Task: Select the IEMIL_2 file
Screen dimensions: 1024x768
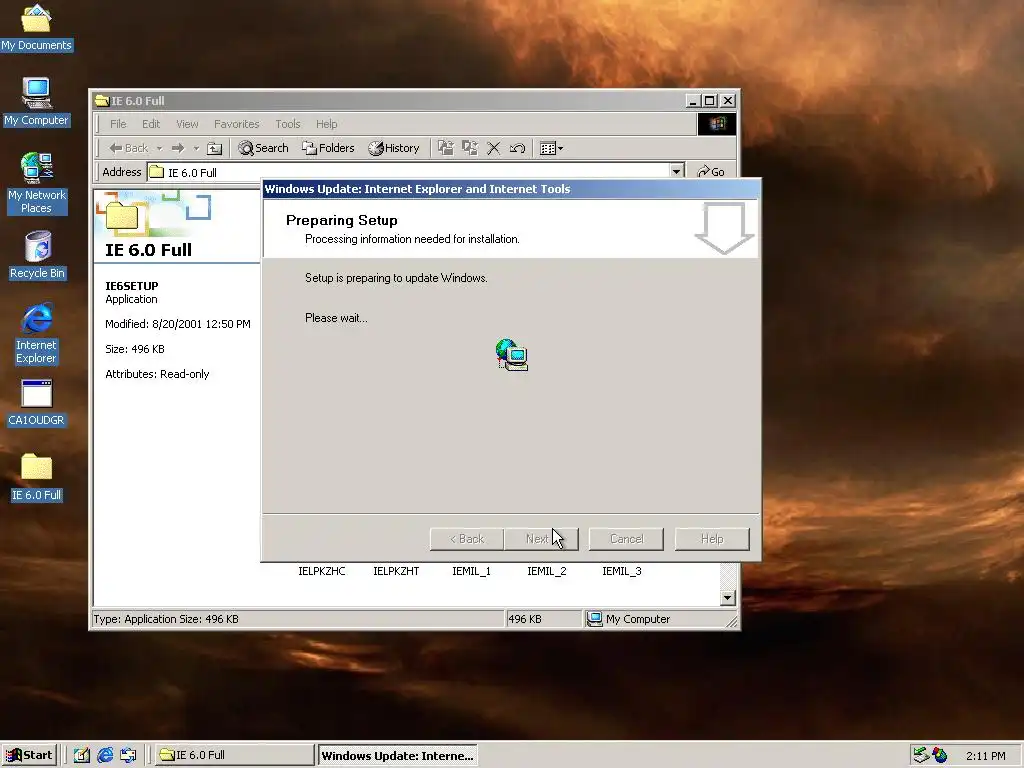Action: pos(547,571)
